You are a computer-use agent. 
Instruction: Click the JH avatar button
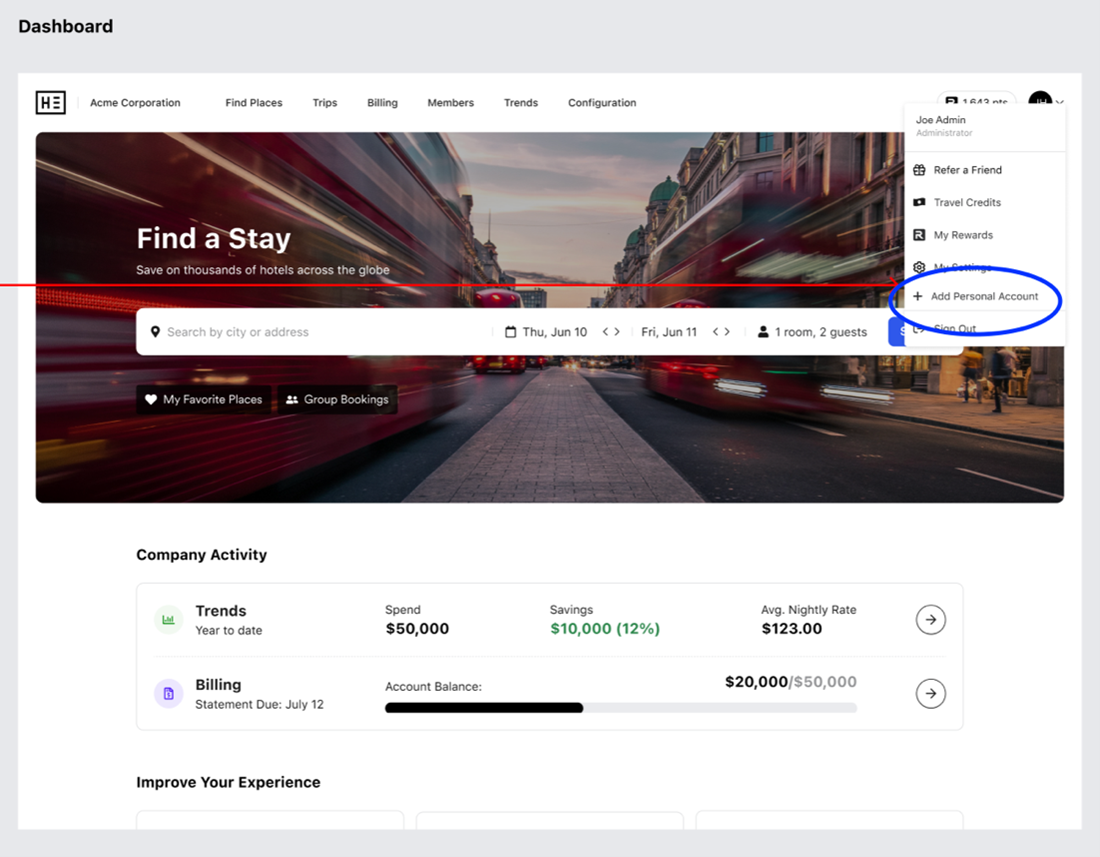(x=1039, y=102)
